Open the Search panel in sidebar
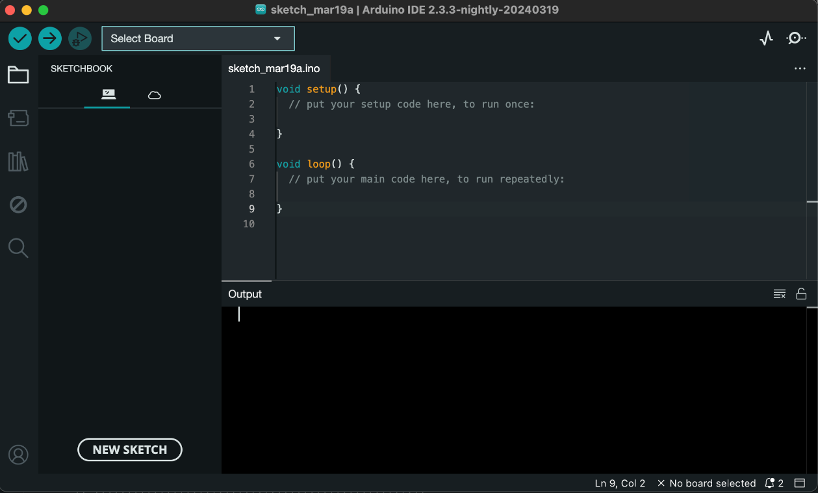This screenshot has width=818, height=494. [18, 247]
